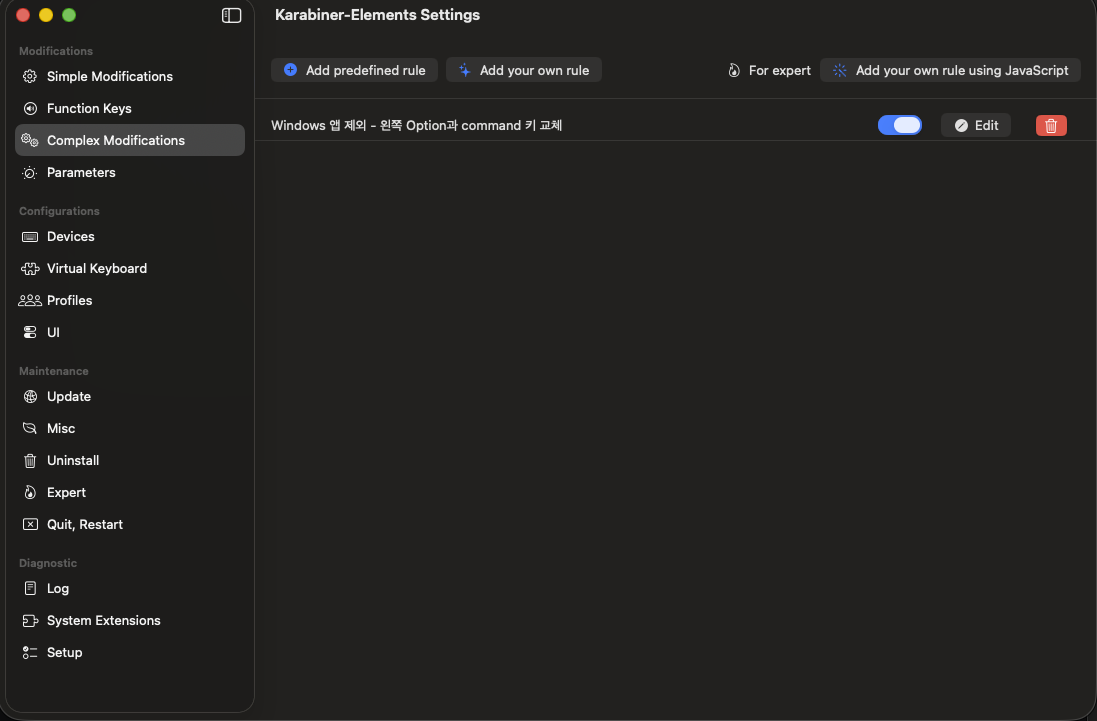Click the Quit, Restart x-box icon
The height and width of the screenshot is (721, 1097).
[x=29, y=524]
